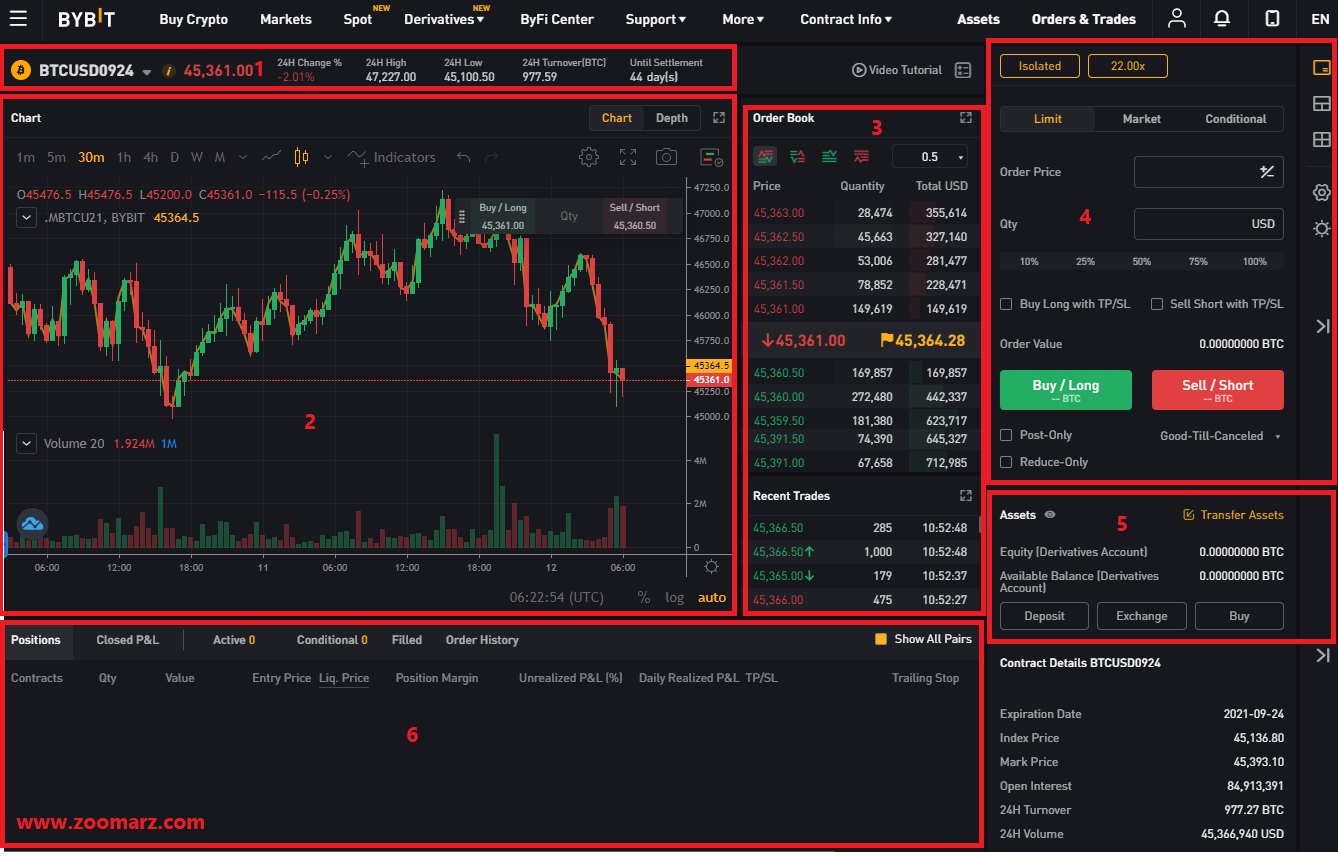Select the second order book view icon
This screenshot has height=856, width=1338.
797,156
